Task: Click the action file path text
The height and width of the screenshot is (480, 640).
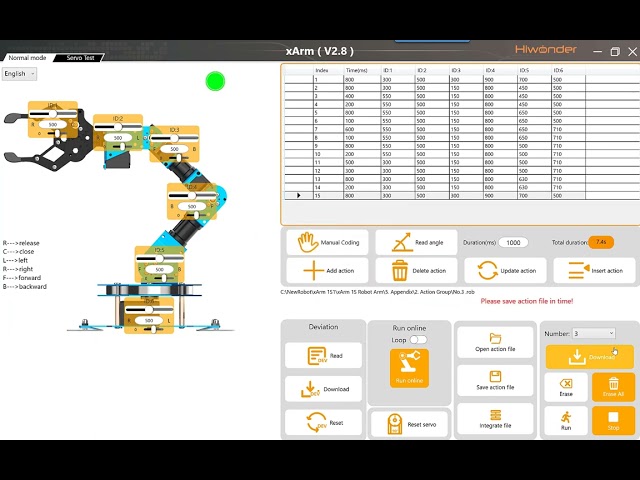Action: click(x=378, y=292)
